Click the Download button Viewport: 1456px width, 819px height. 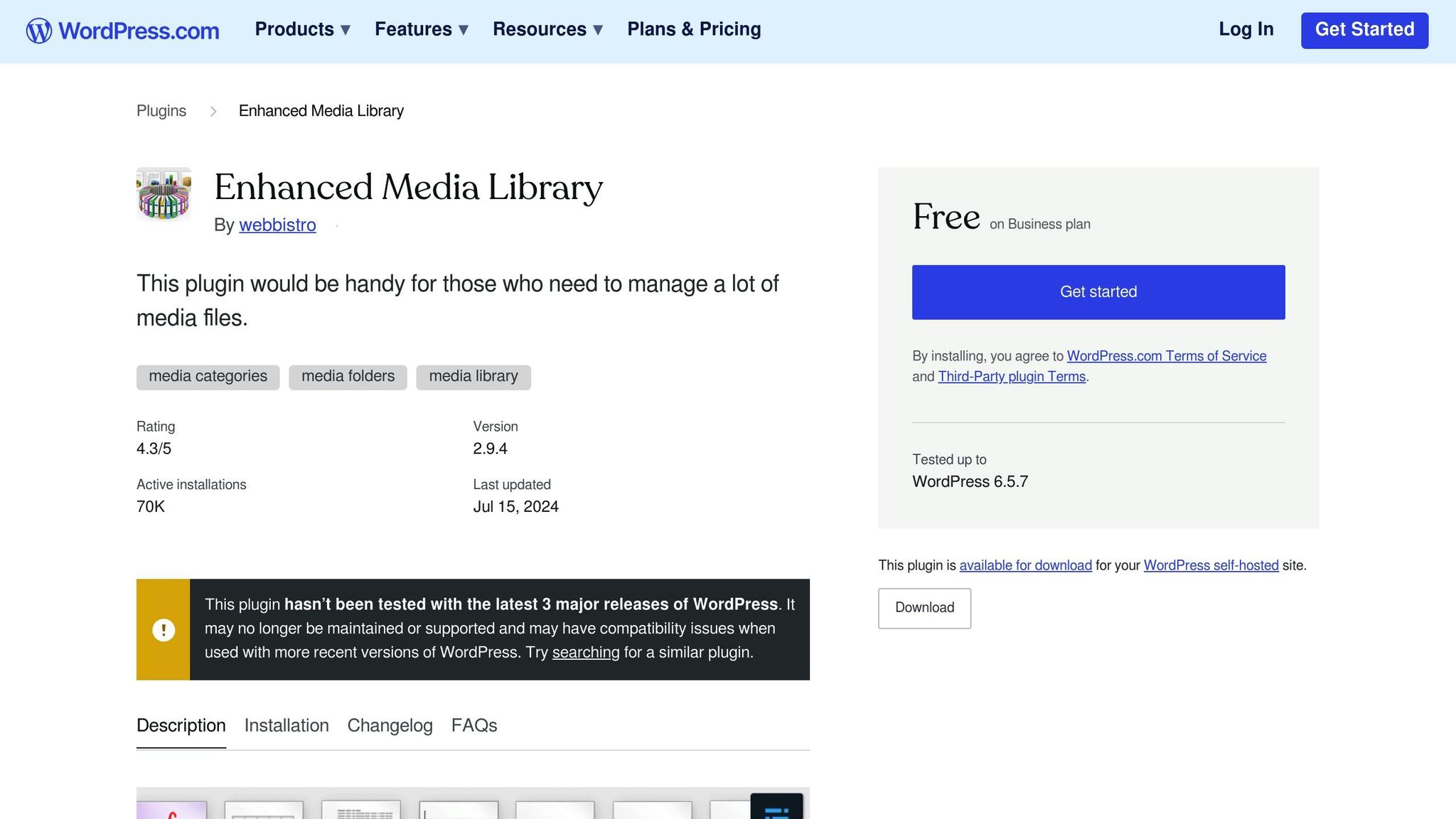924,608
